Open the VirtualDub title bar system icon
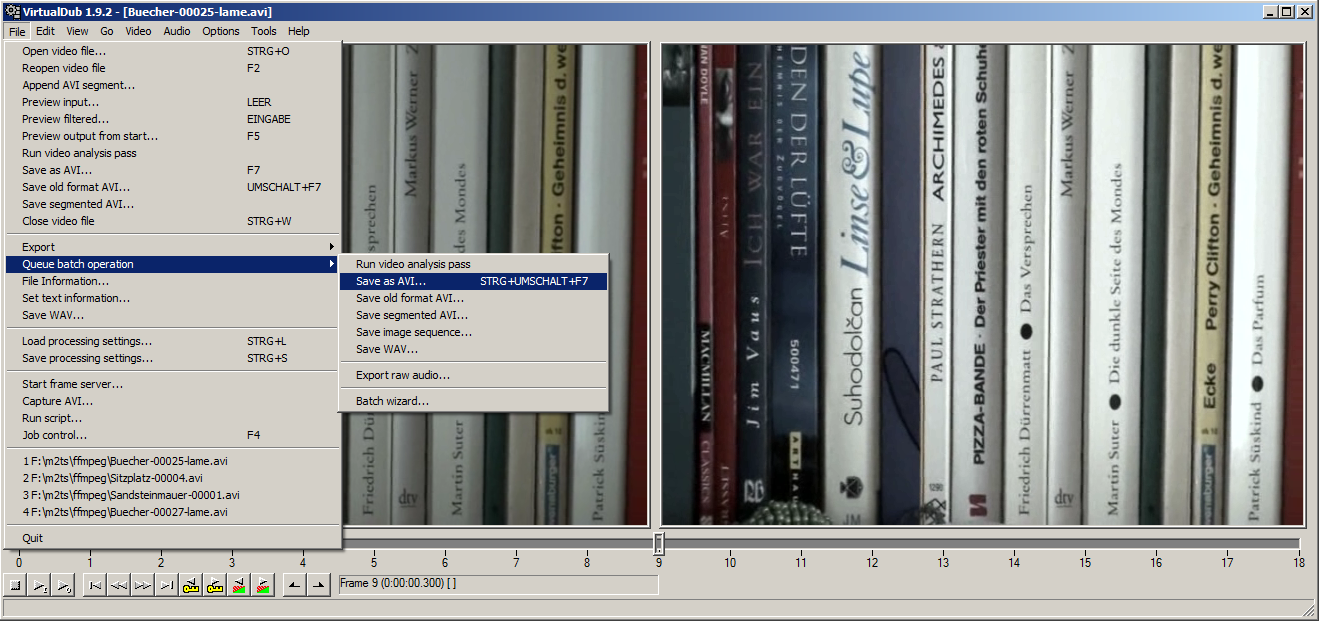Viewport: 1319px width, 621px height. click(x=11, y=11)
